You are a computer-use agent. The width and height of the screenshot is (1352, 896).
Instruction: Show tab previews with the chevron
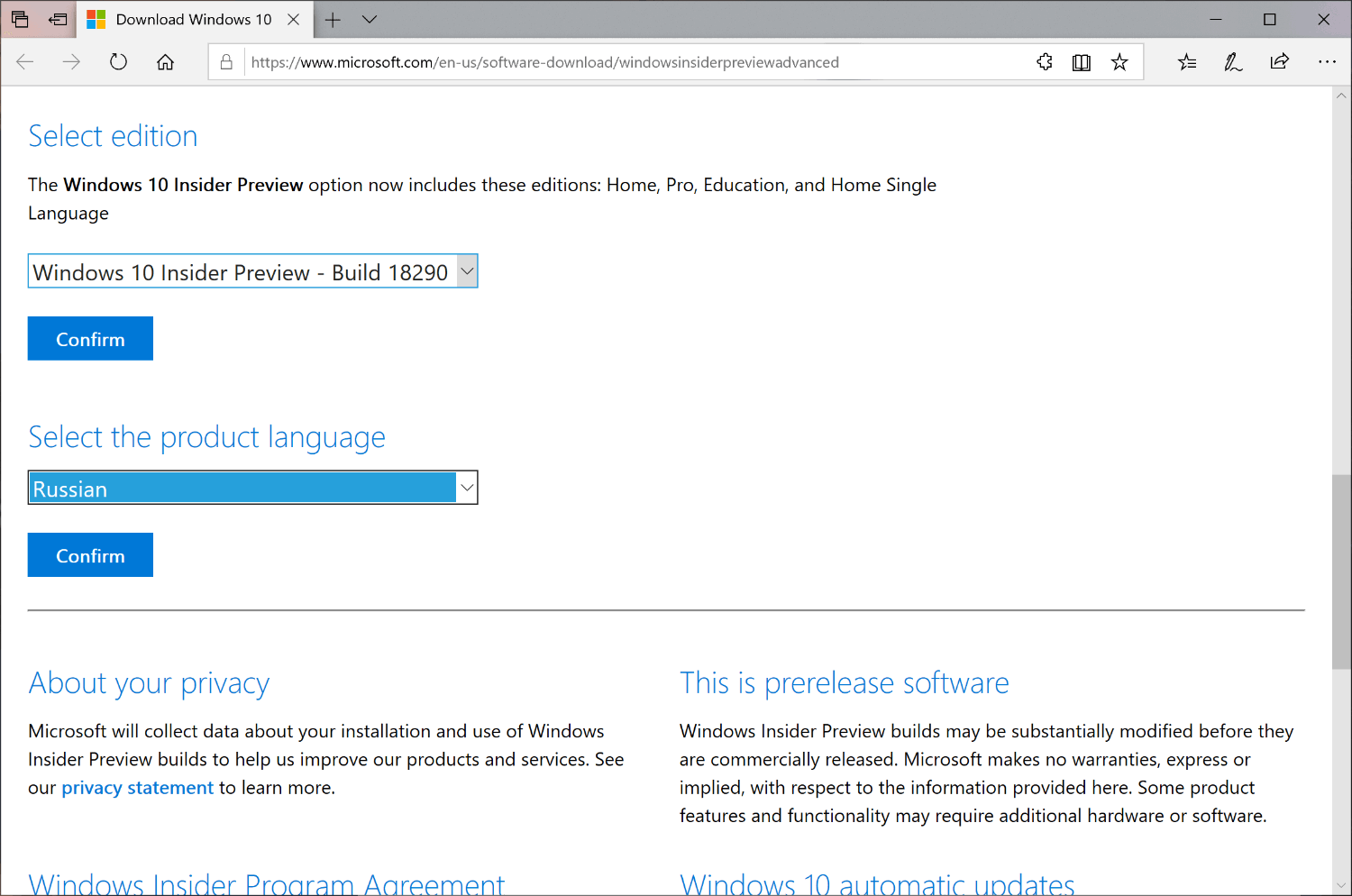(x=370, y=18)
